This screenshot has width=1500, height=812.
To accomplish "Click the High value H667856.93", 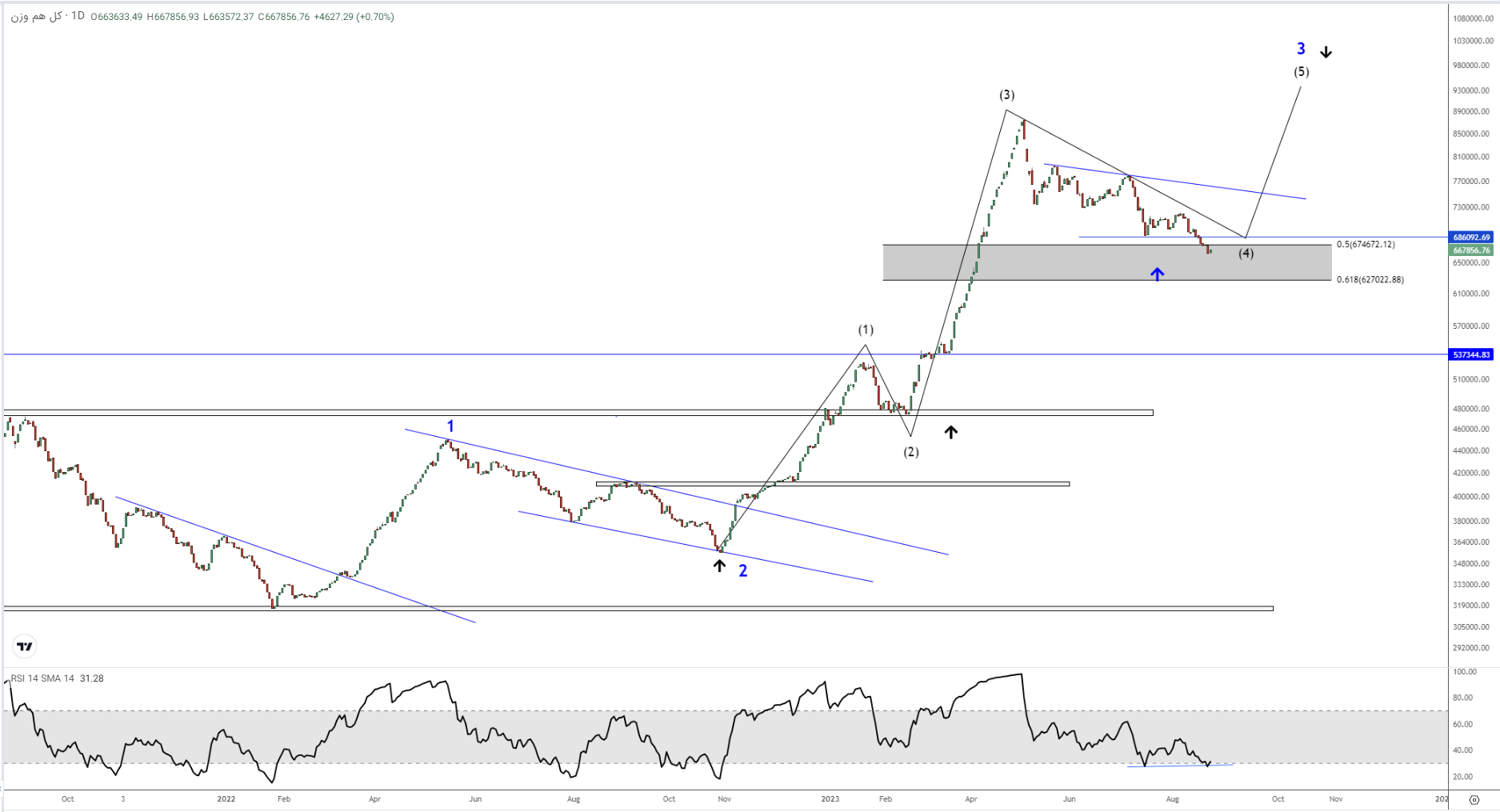I will 173,17.
